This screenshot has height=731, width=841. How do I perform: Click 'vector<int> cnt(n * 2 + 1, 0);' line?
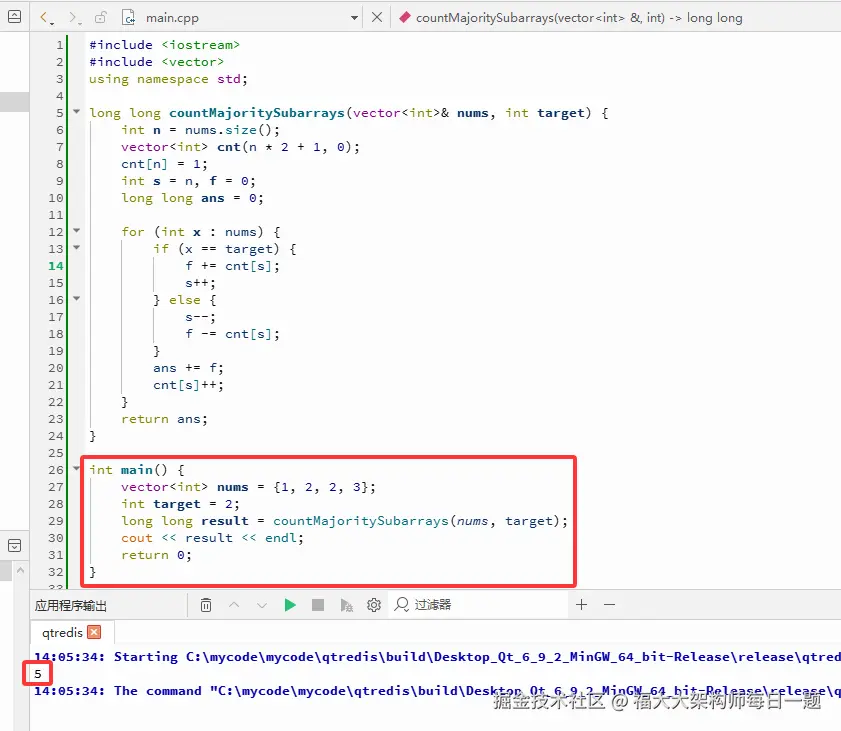tap(240, 147)
